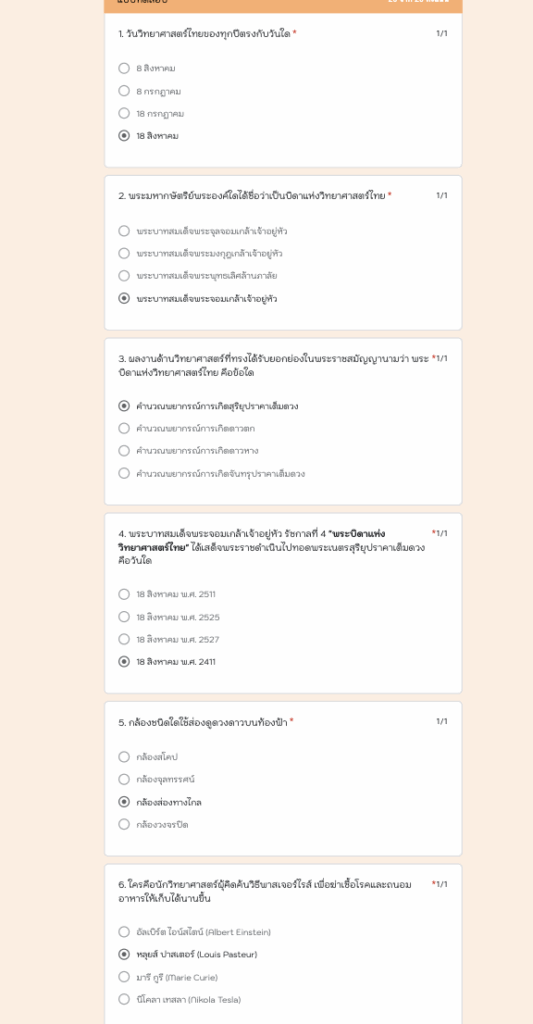The width and height of the screenshot is (533, 1024).
Task: Select 18 สิงหาคม พ.ศ. 2511 option
Action: [x=124, y=594]
